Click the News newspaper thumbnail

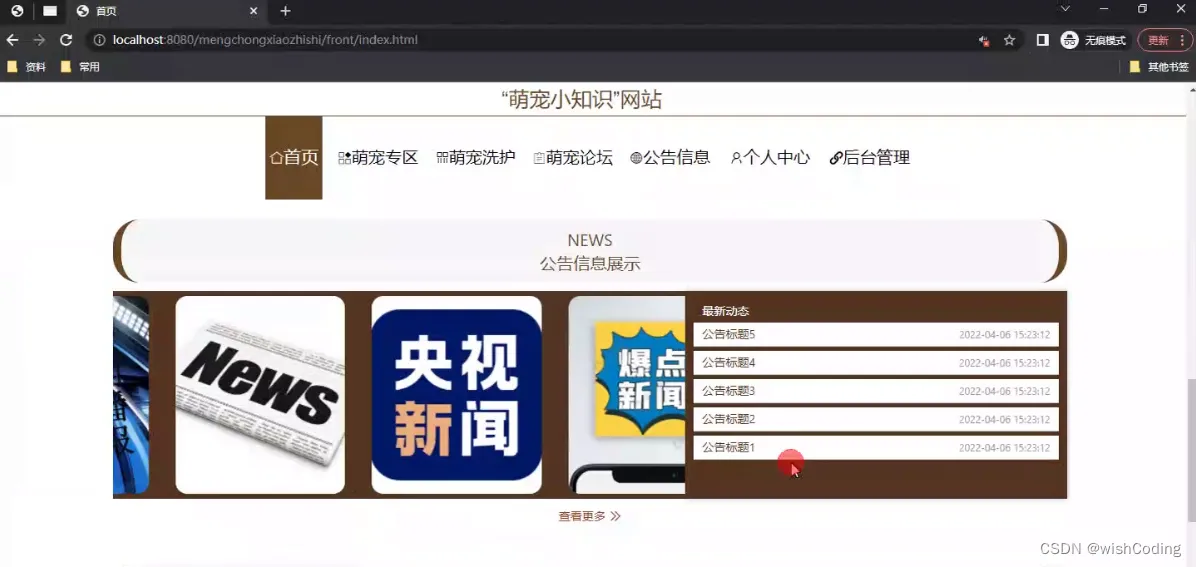tap(260, 395)
